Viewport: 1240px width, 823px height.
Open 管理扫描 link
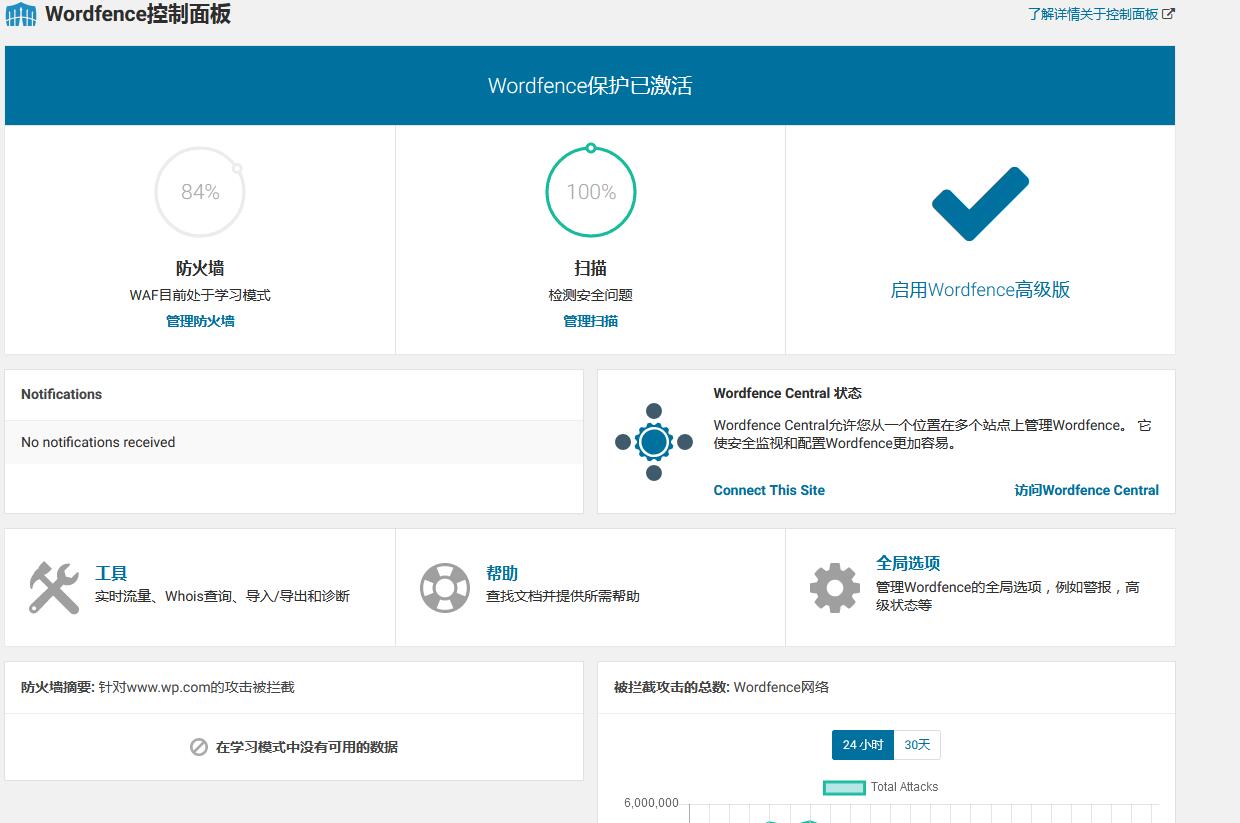point(591,321)
